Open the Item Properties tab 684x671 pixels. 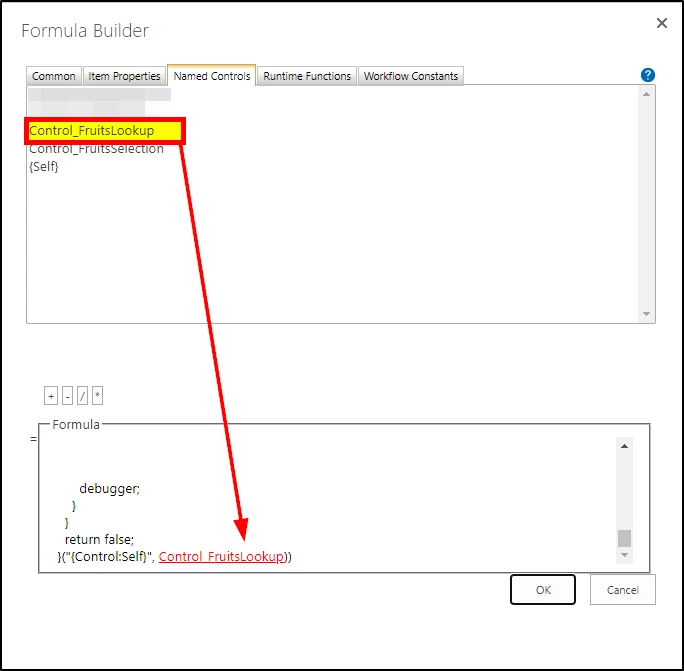[124, 76]
